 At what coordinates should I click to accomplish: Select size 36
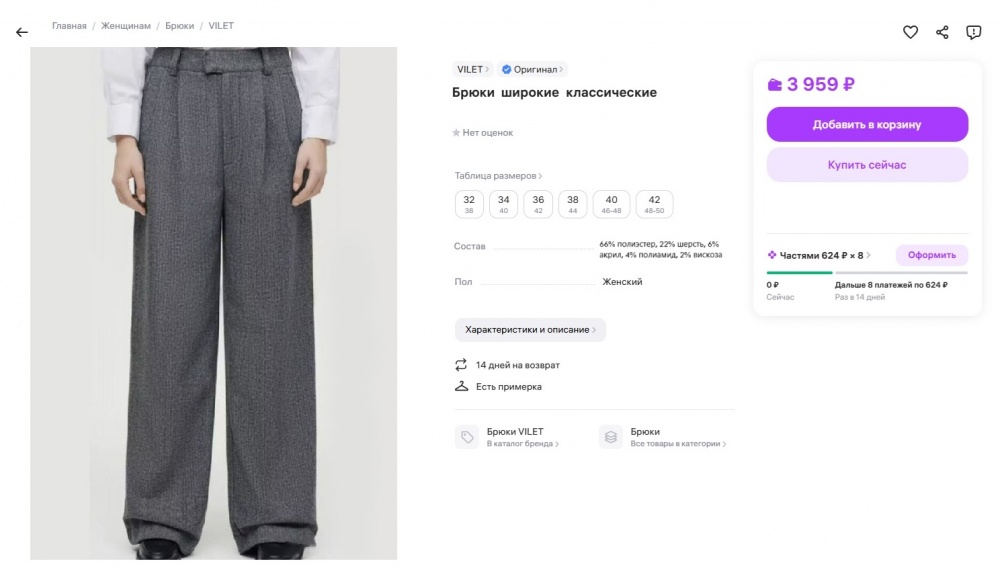[538, 204]
